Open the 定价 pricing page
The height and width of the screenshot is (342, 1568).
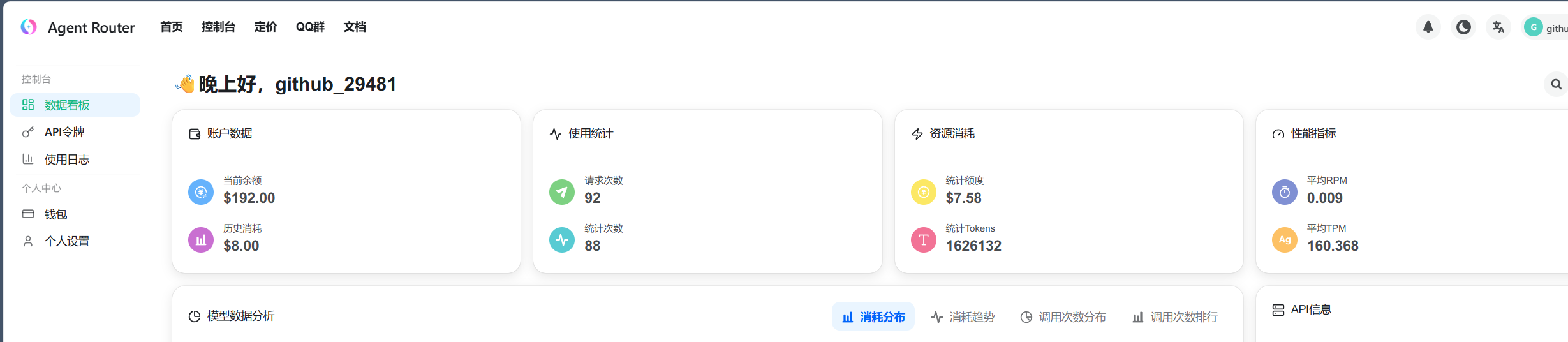coord(265,27)
